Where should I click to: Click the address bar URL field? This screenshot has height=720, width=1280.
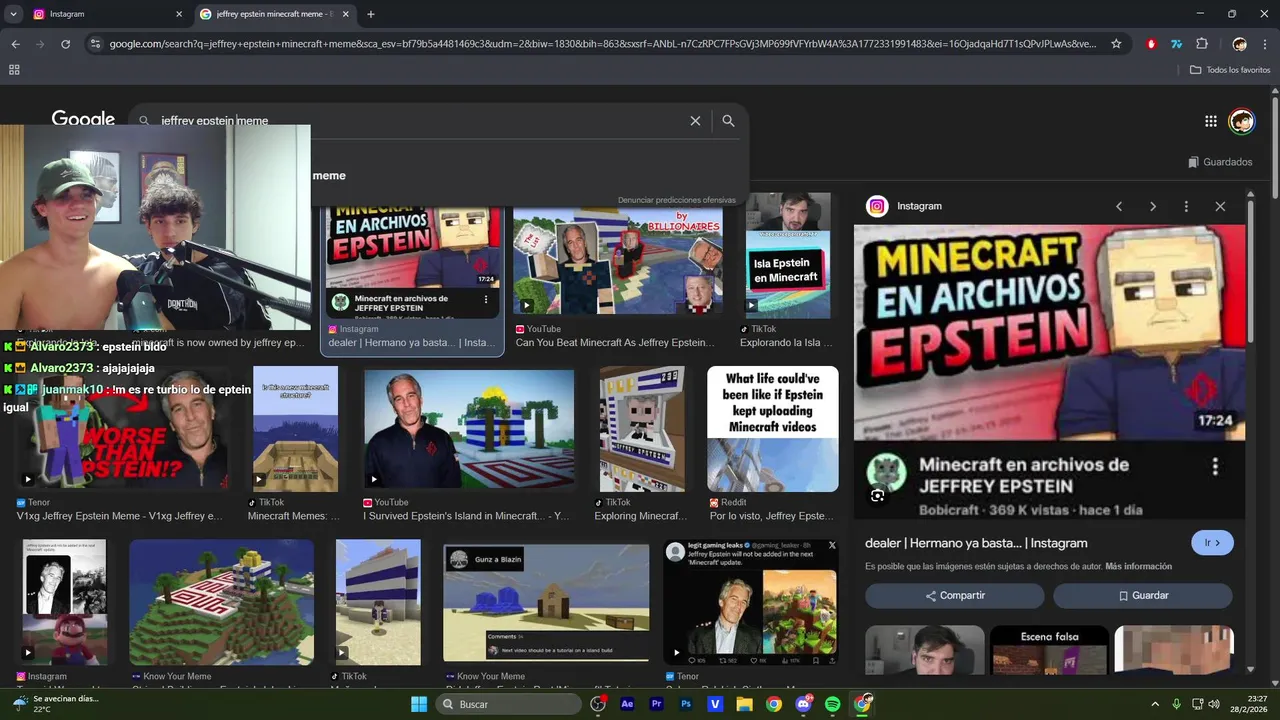pos(602,44)
